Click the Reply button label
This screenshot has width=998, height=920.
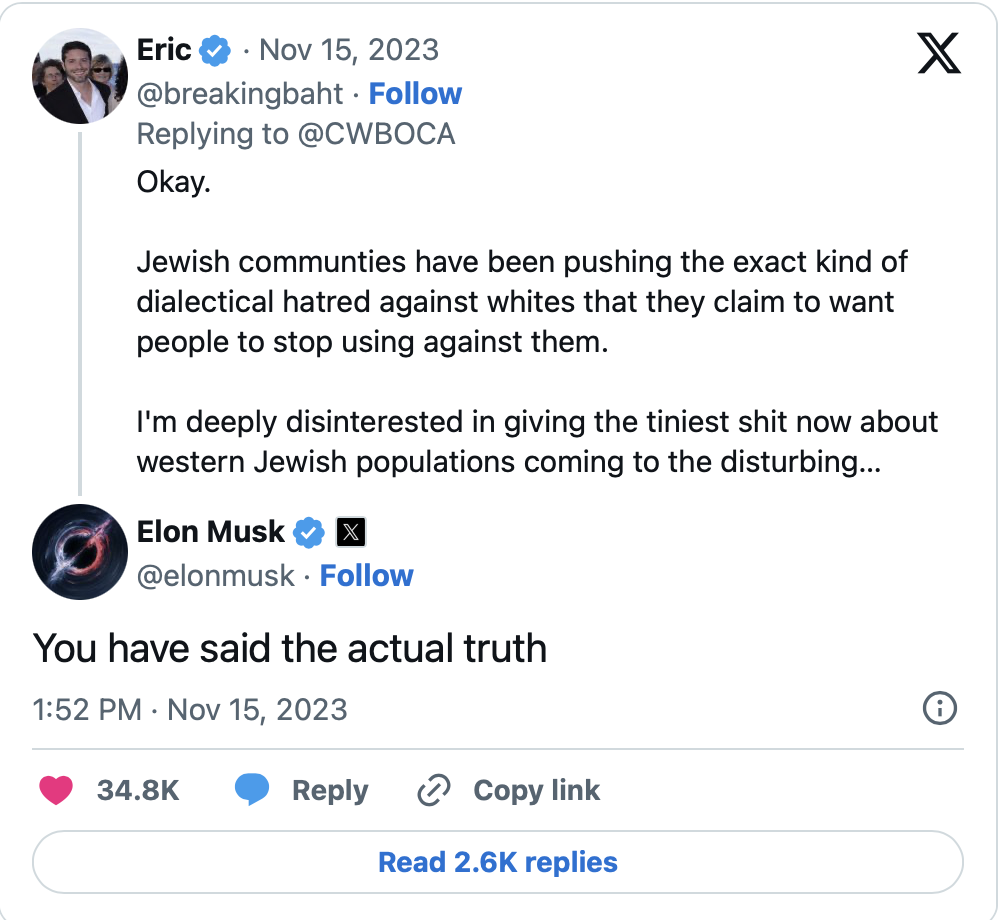[330, 791]
